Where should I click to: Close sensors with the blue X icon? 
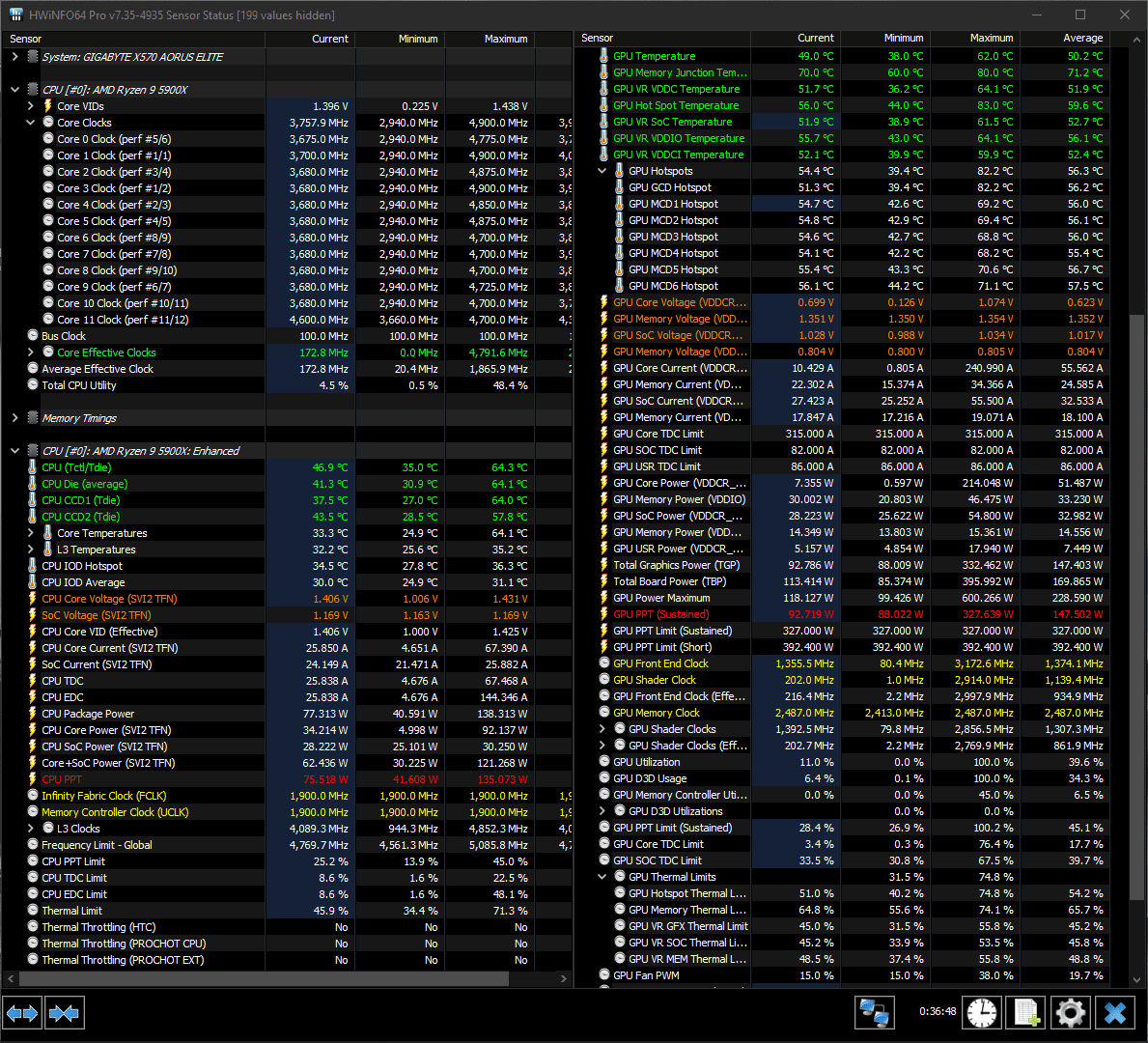(1115, 1014)
